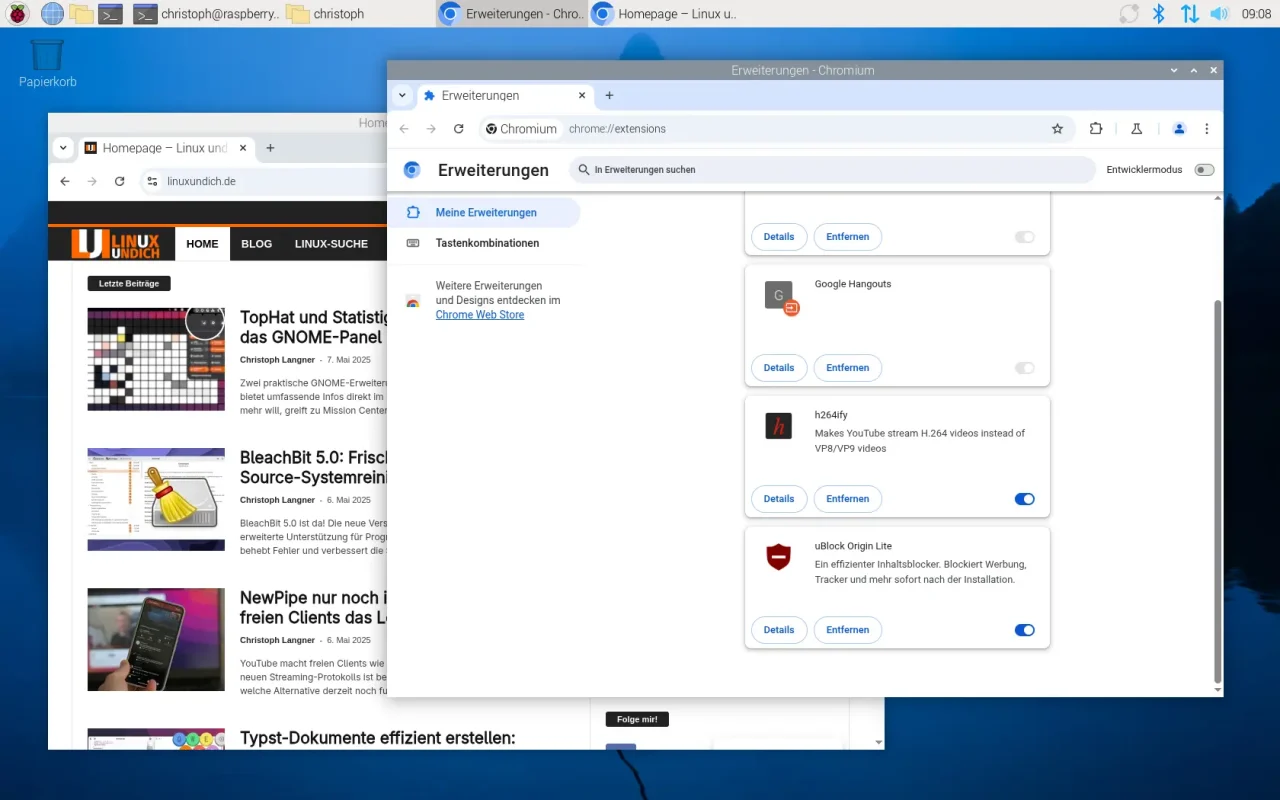Click the Bluetooth icon in system tray
This screenshot has width=1280, height=800.
pos(1159,14)
